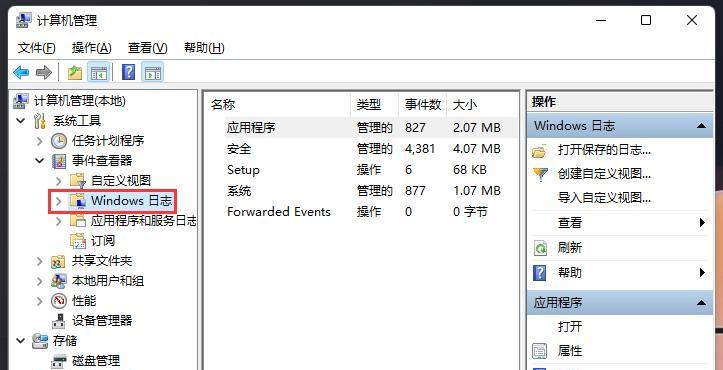Click 创建自定义视图... action
The height and width of the screenshot is (370, 723).
604,174
